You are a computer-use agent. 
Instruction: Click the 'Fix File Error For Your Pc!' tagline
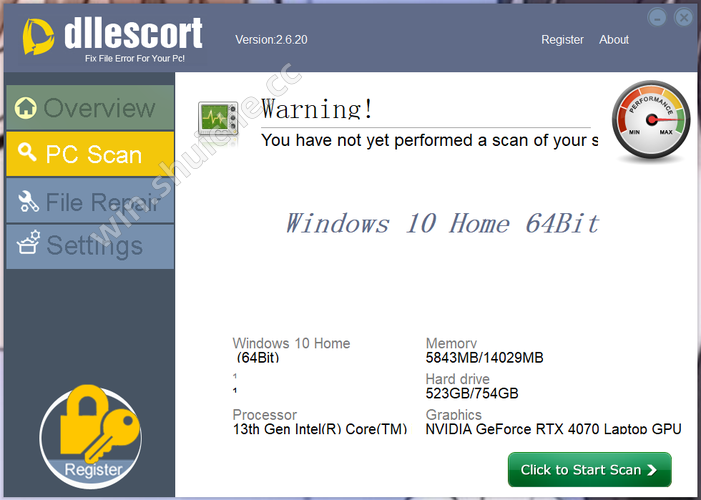(135, 59)
